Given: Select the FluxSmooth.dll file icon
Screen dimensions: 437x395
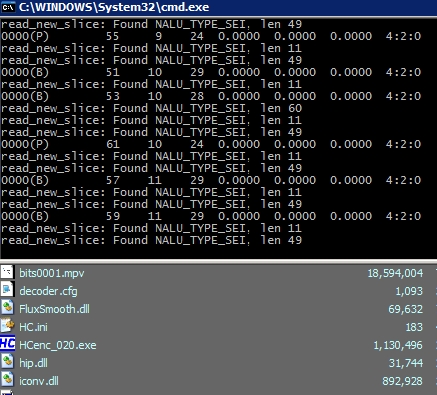Looking at the screenshot, I should [7, 308].
